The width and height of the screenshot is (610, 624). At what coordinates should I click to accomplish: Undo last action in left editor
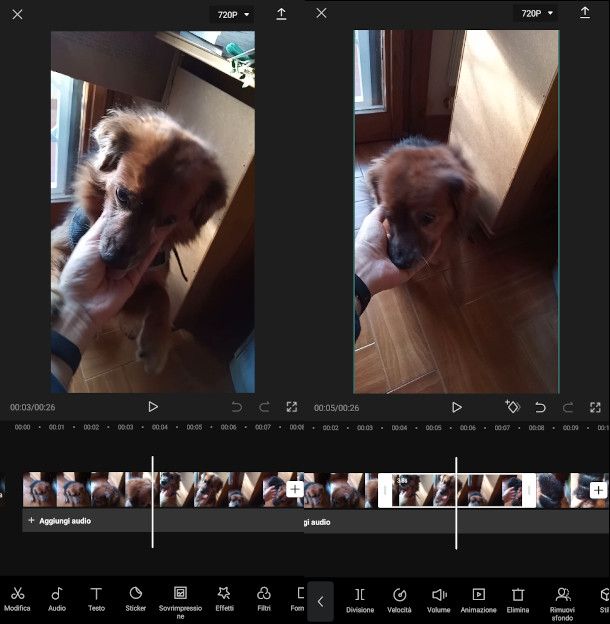pyautogui.click(x=237, y=407)
